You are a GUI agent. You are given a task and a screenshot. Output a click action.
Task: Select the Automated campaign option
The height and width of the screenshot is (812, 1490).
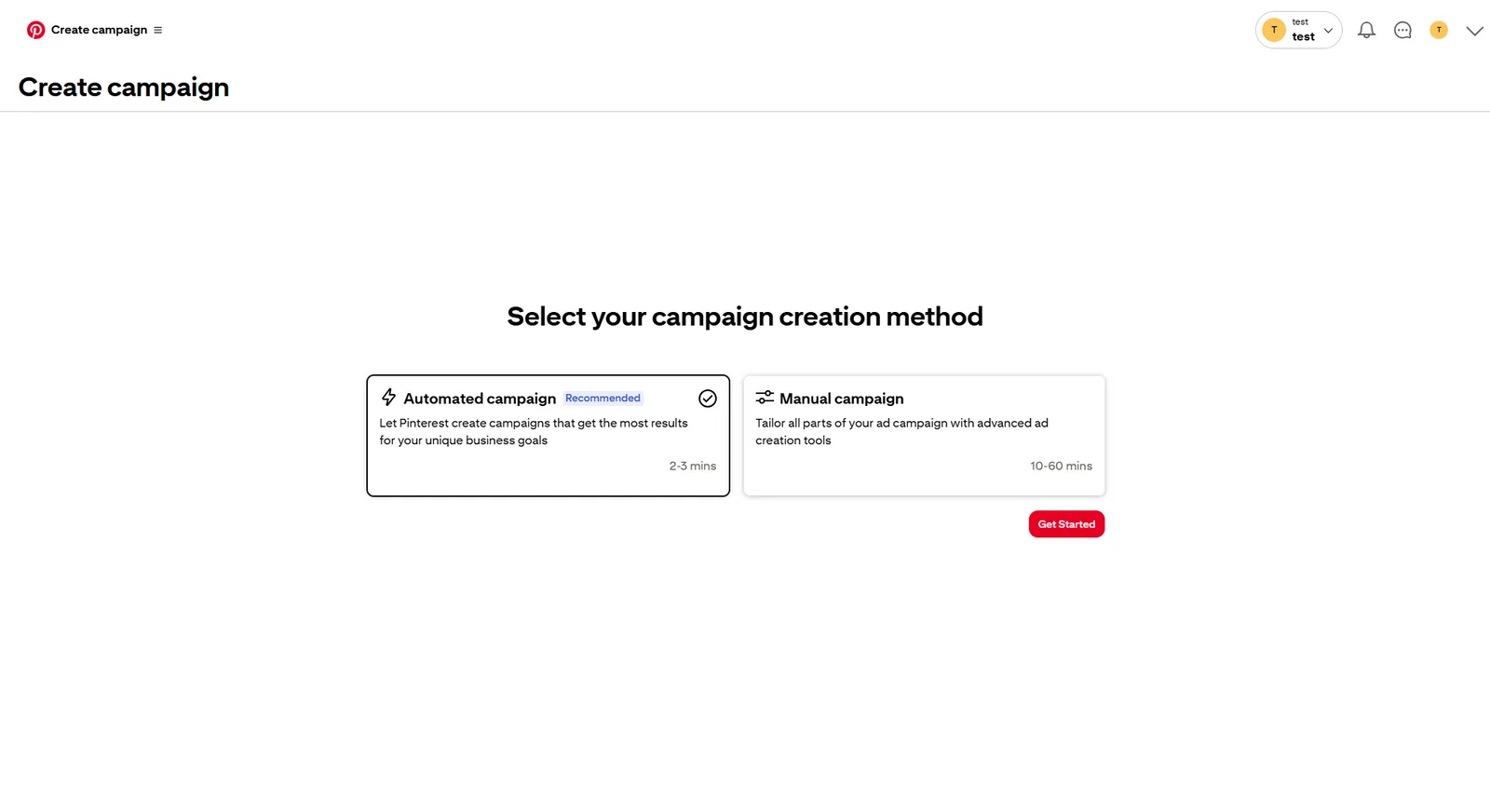click(x=548, y=435)
